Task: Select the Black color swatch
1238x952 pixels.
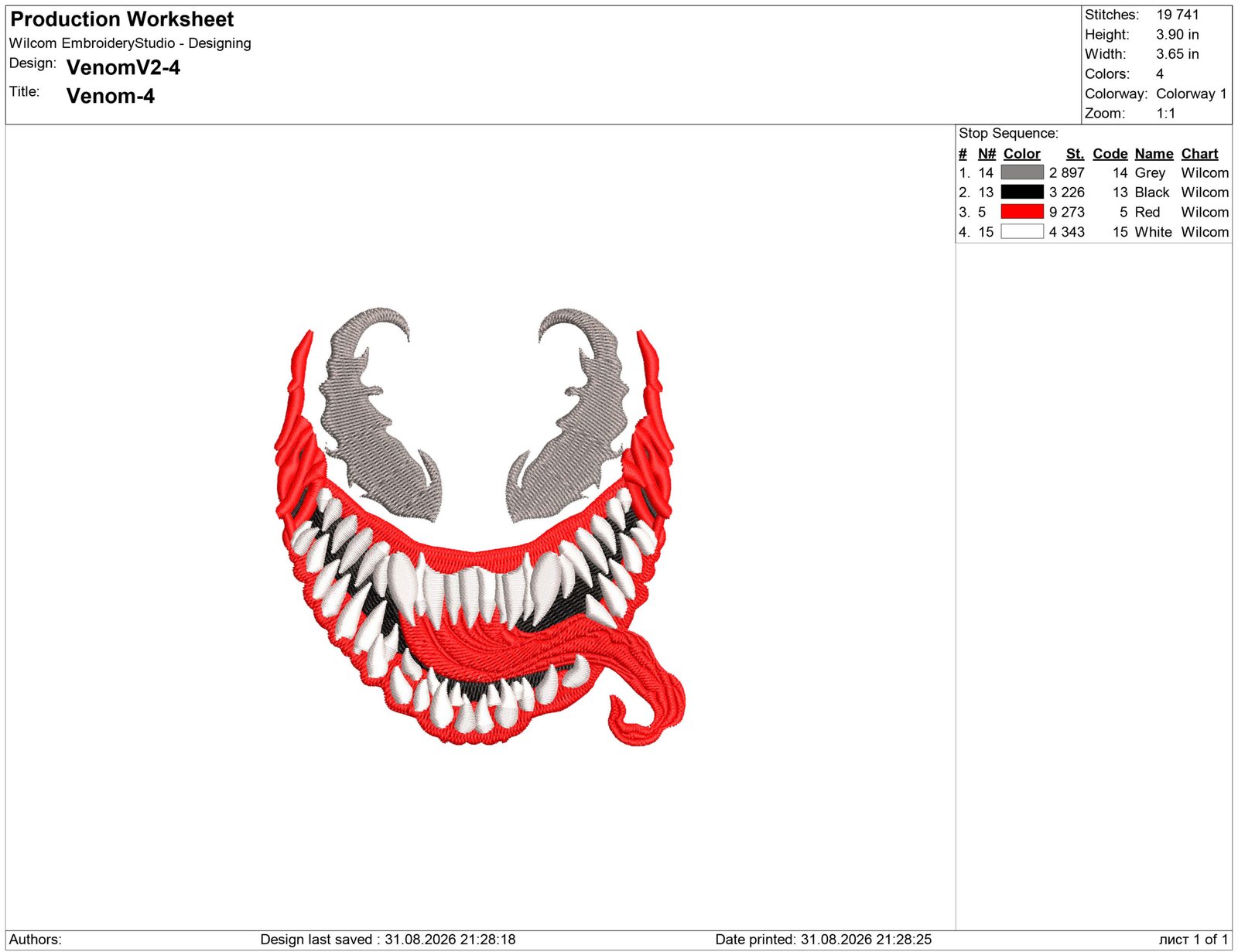Action: (x=1022, y=192)
